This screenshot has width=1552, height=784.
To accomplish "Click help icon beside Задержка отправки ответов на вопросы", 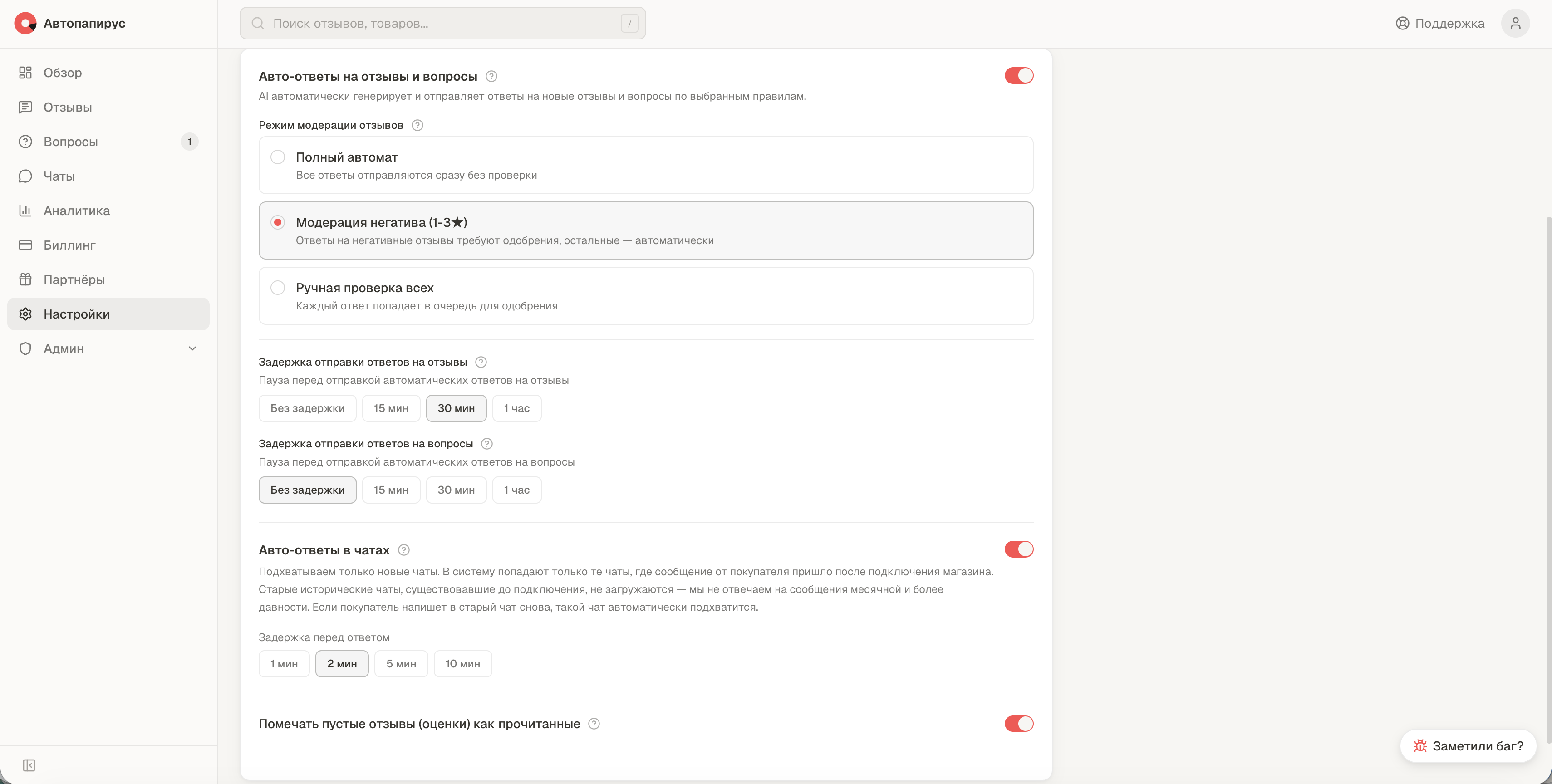I will 487,444.
